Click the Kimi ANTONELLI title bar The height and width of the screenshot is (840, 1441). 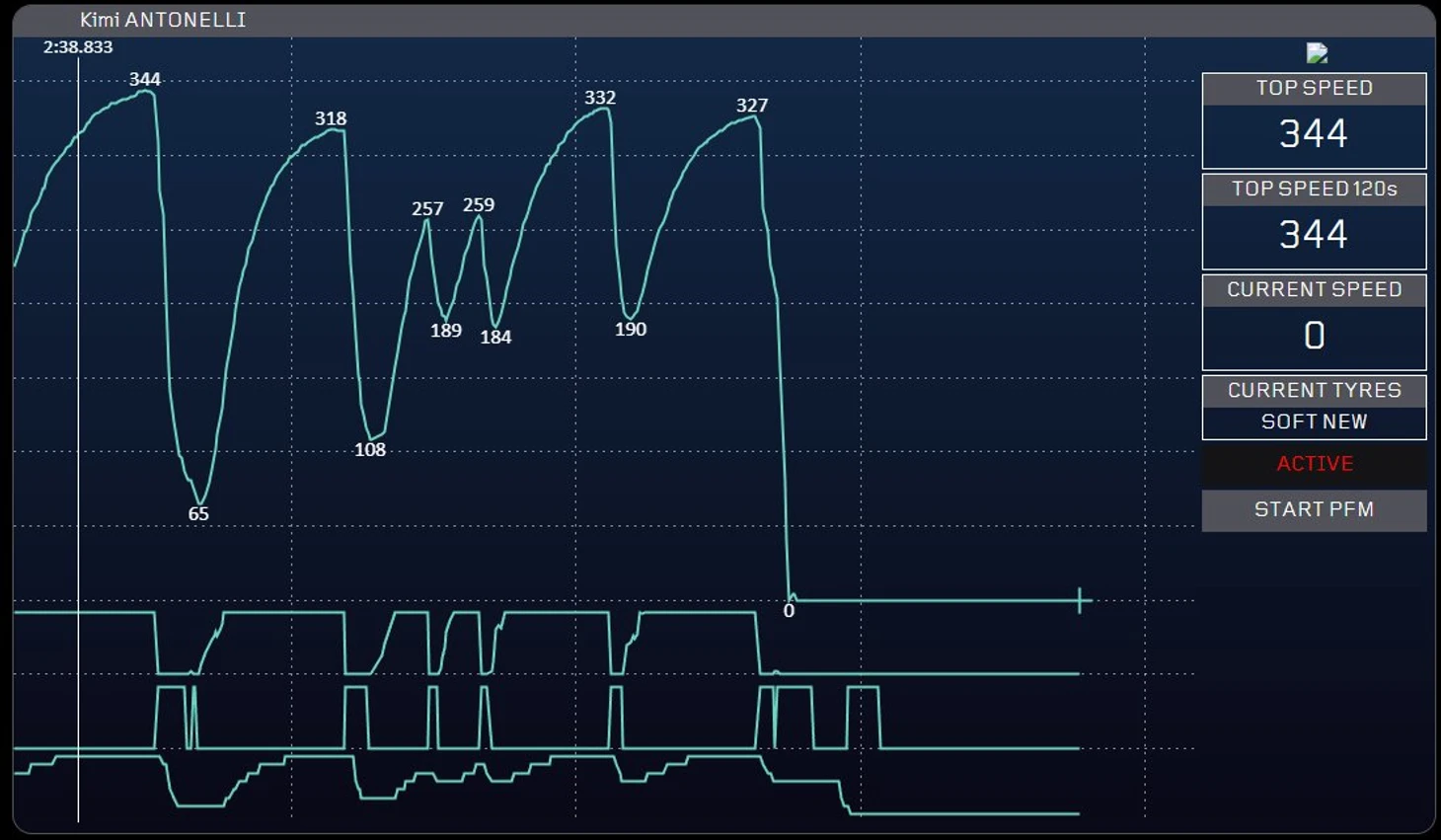(723, 20)
